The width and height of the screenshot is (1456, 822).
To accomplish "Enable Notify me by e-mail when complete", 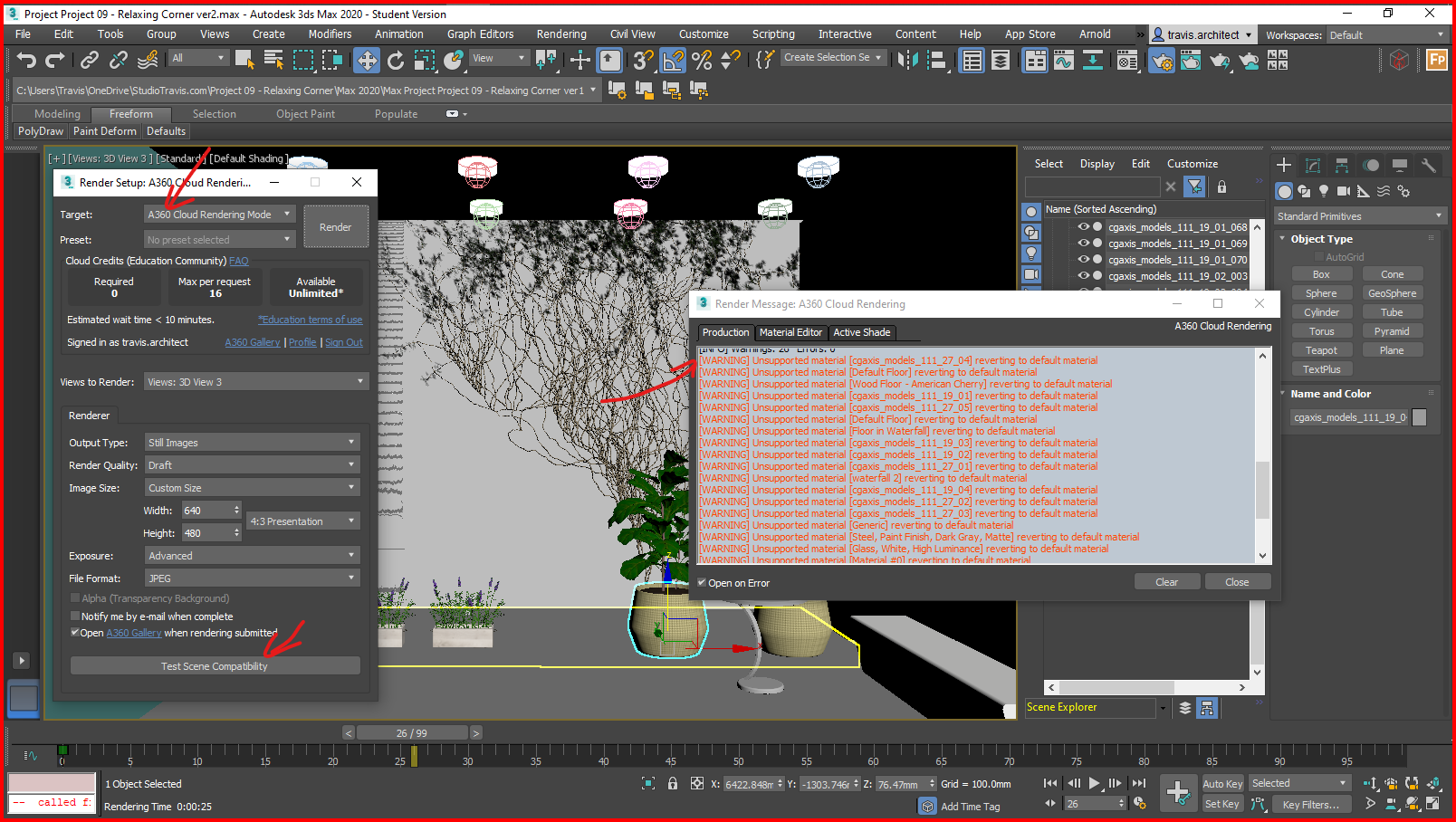I will pyautogui.click(x=76, y=616).
